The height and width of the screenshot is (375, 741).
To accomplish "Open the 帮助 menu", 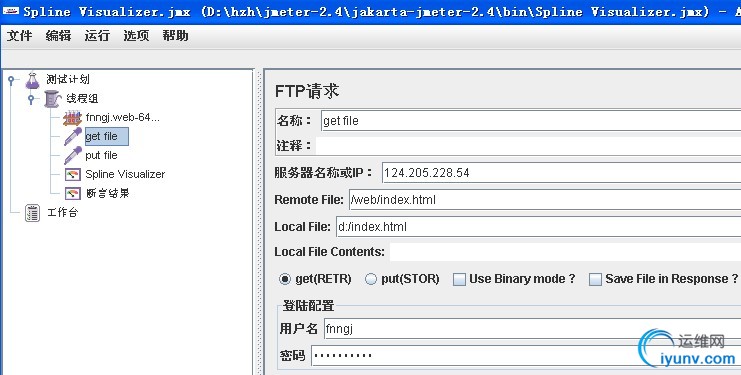I will pyautogui.click(x=175, y=35).
